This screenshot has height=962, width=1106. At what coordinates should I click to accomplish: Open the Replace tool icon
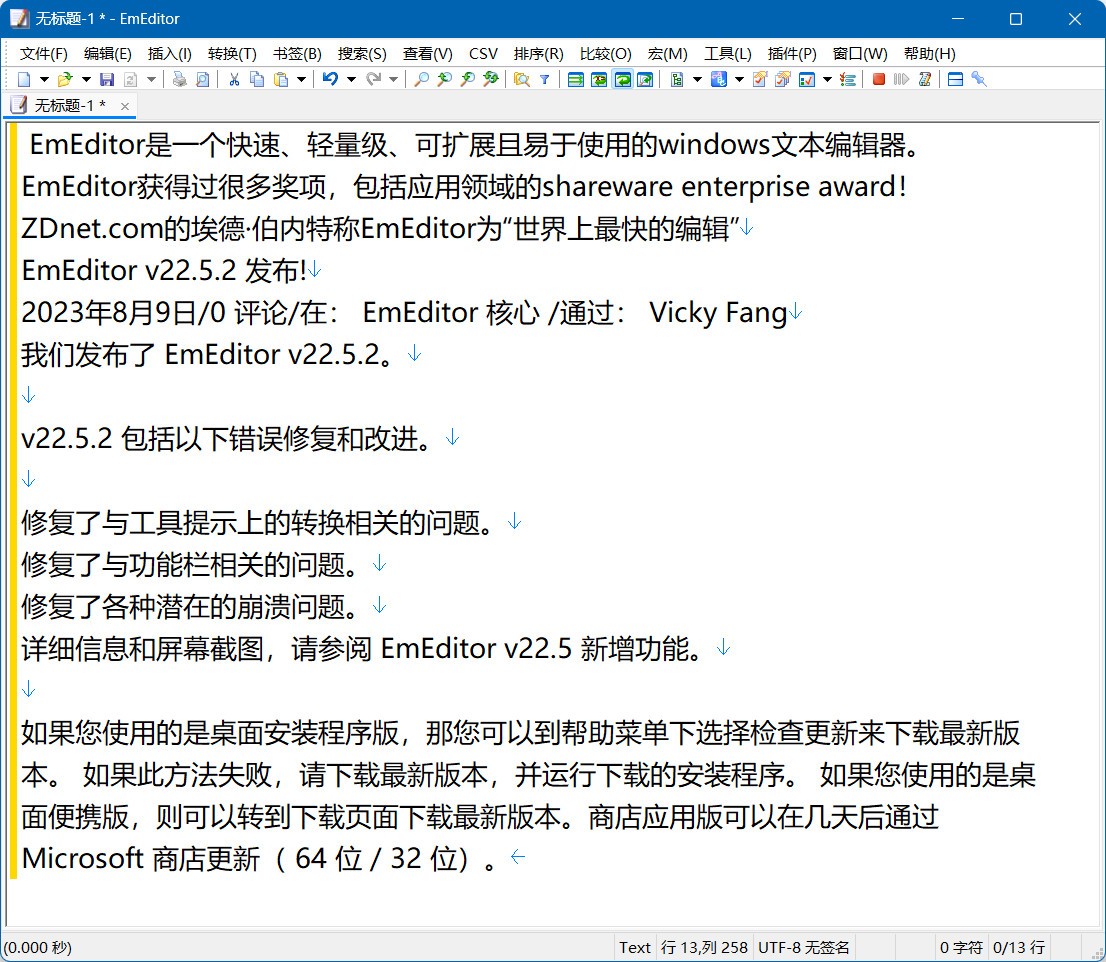pos(491,79)
